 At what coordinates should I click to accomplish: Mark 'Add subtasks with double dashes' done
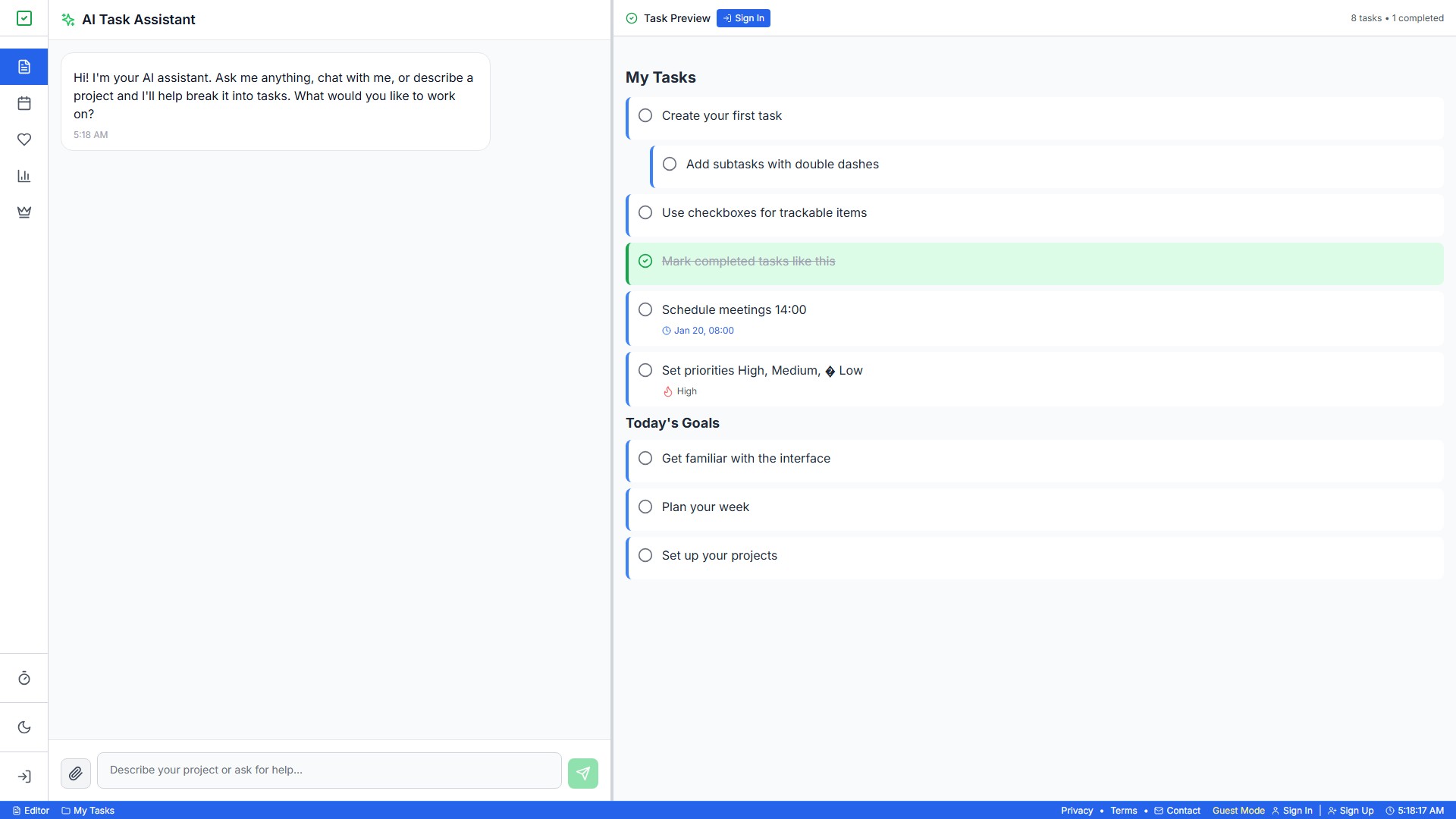point(670,164)
